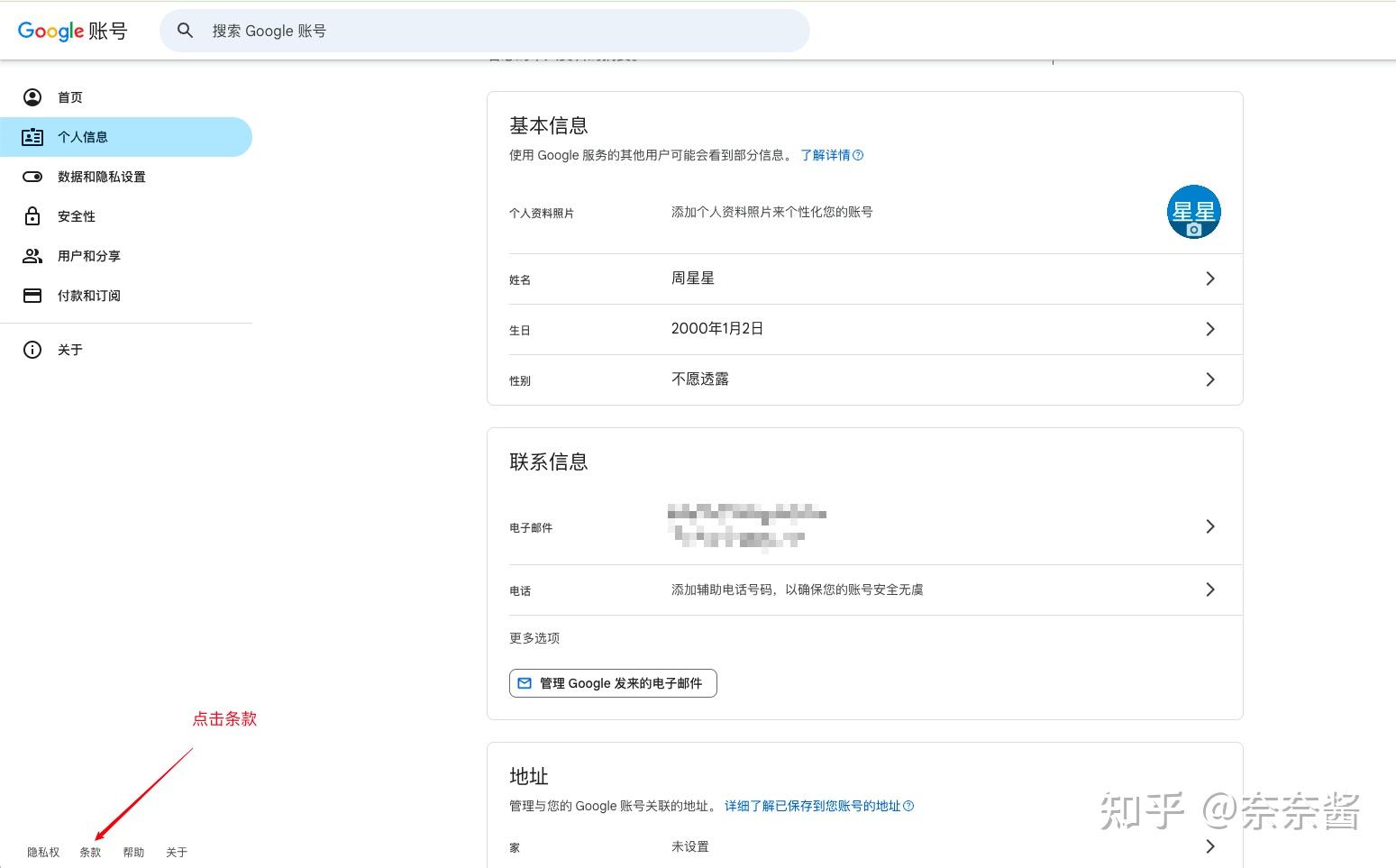Viewport: 1396px width, 868px height.
Task: Click the 未设置 home address value
Action: click(690, 846)
